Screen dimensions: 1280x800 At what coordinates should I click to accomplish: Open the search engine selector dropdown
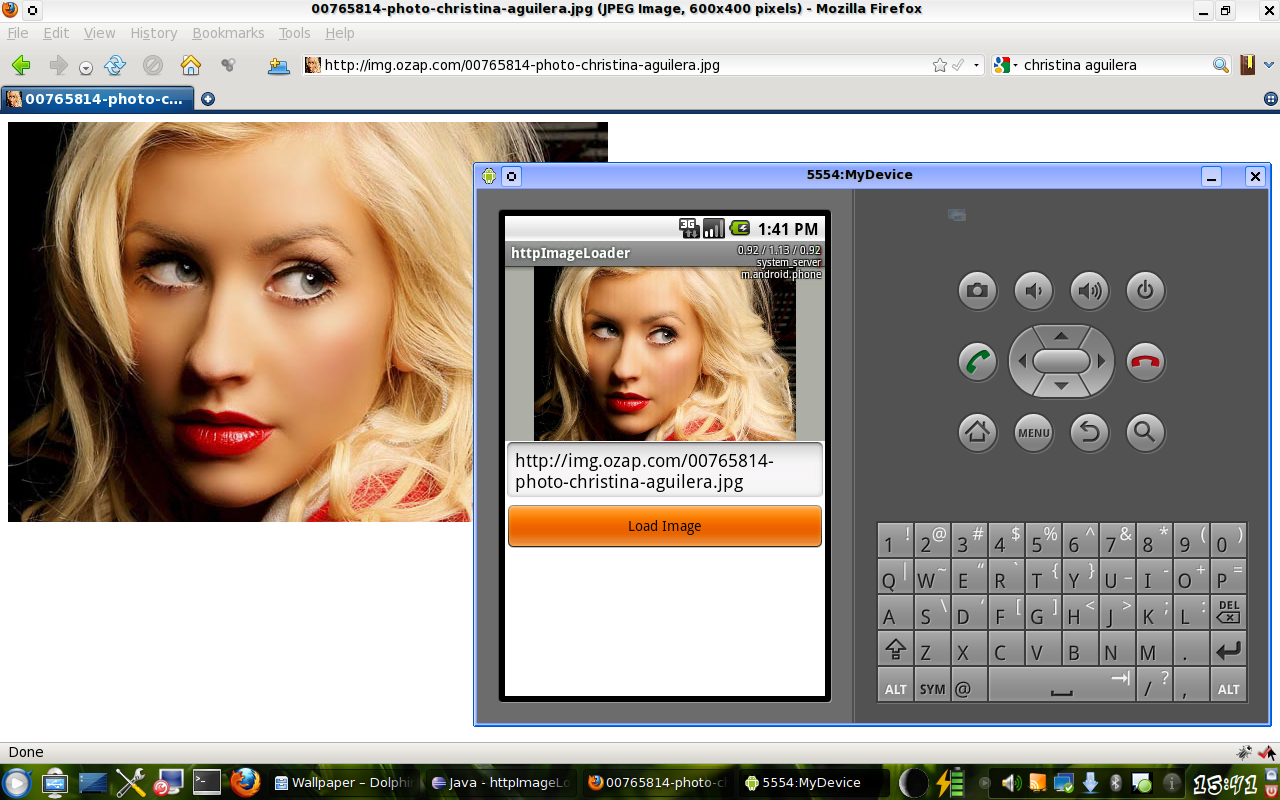(1016, 65)
